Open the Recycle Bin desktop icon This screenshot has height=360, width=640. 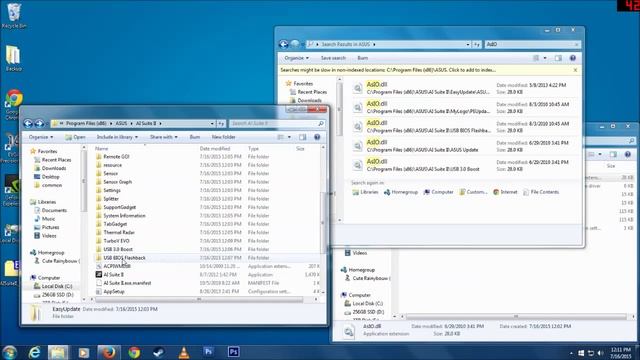point(13,16)
